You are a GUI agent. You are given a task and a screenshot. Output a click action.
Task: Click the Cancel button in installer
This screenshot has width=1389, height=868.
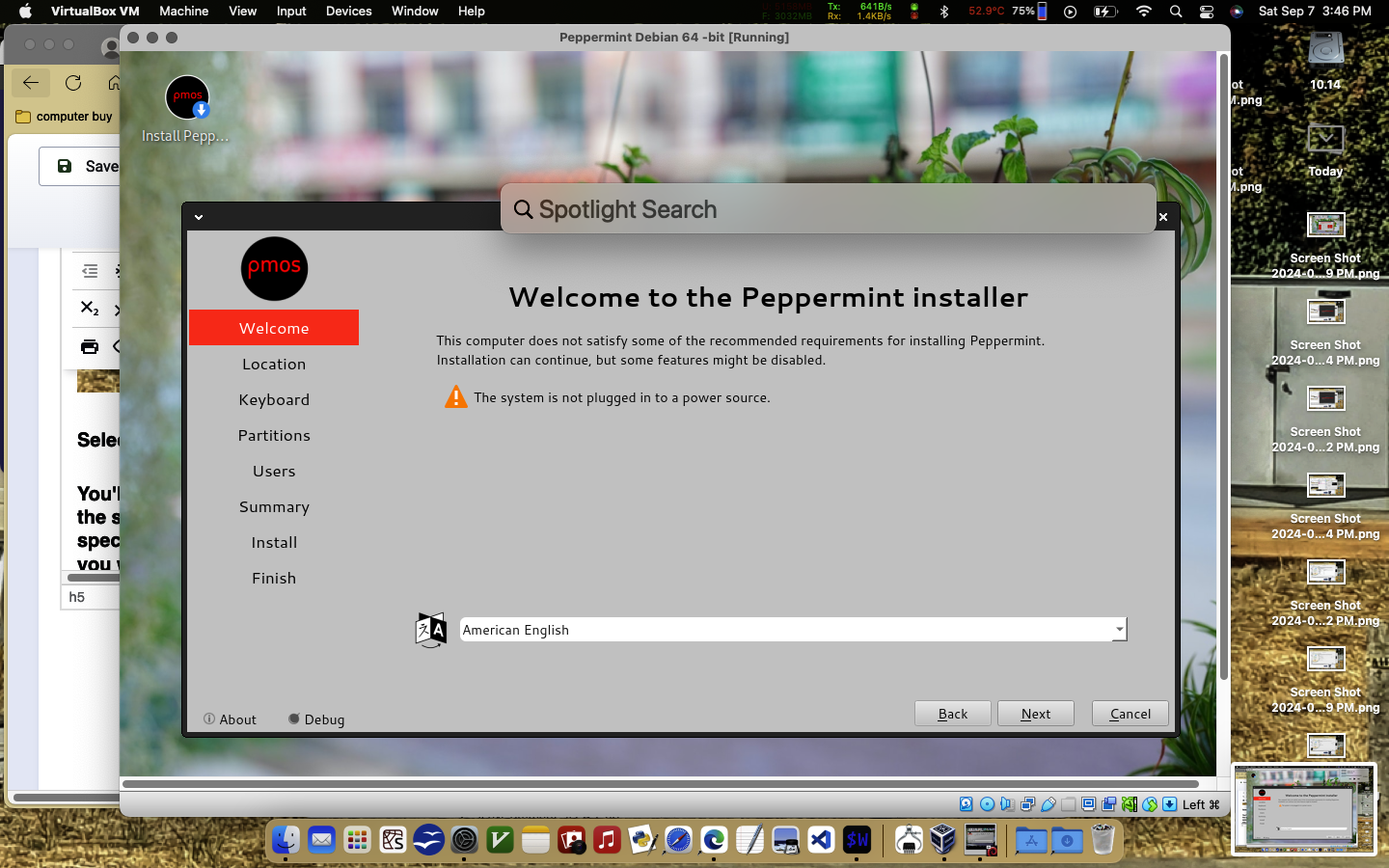1130,714
